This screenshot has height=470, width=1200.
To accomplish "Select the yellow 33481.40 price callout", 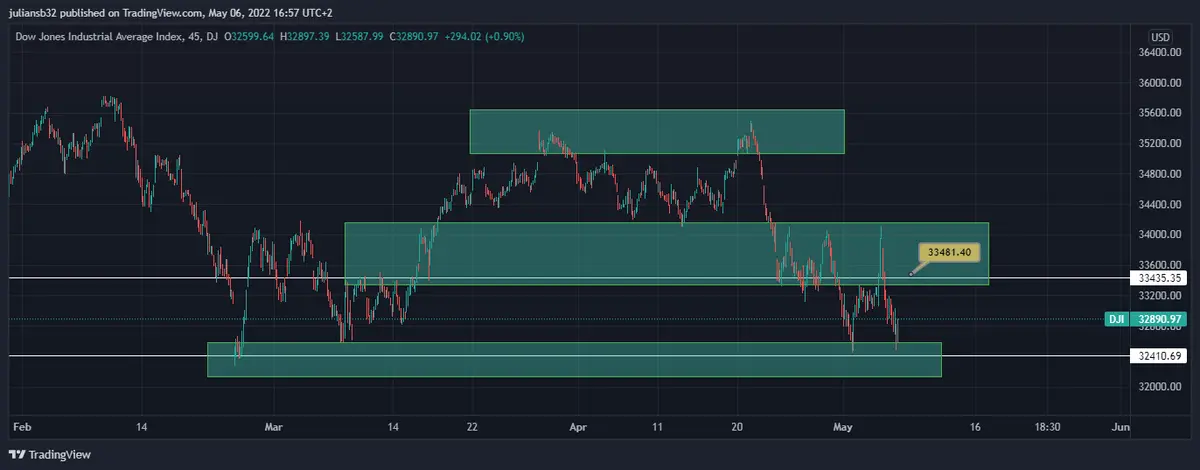I will click(949, 253).
